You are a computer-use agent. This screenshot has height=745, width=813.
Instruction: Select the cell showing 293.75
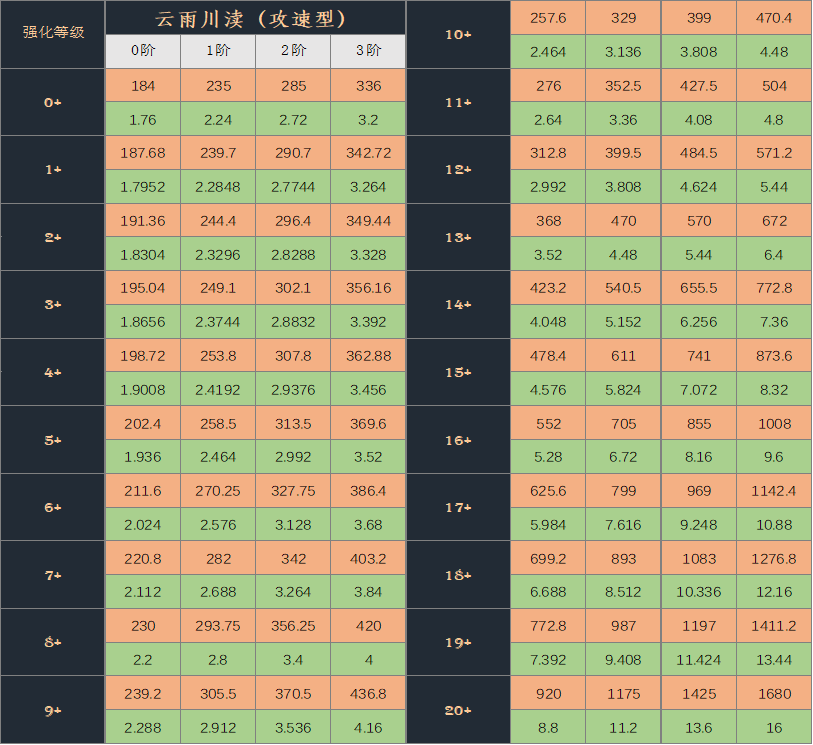[x=218, y=626]
